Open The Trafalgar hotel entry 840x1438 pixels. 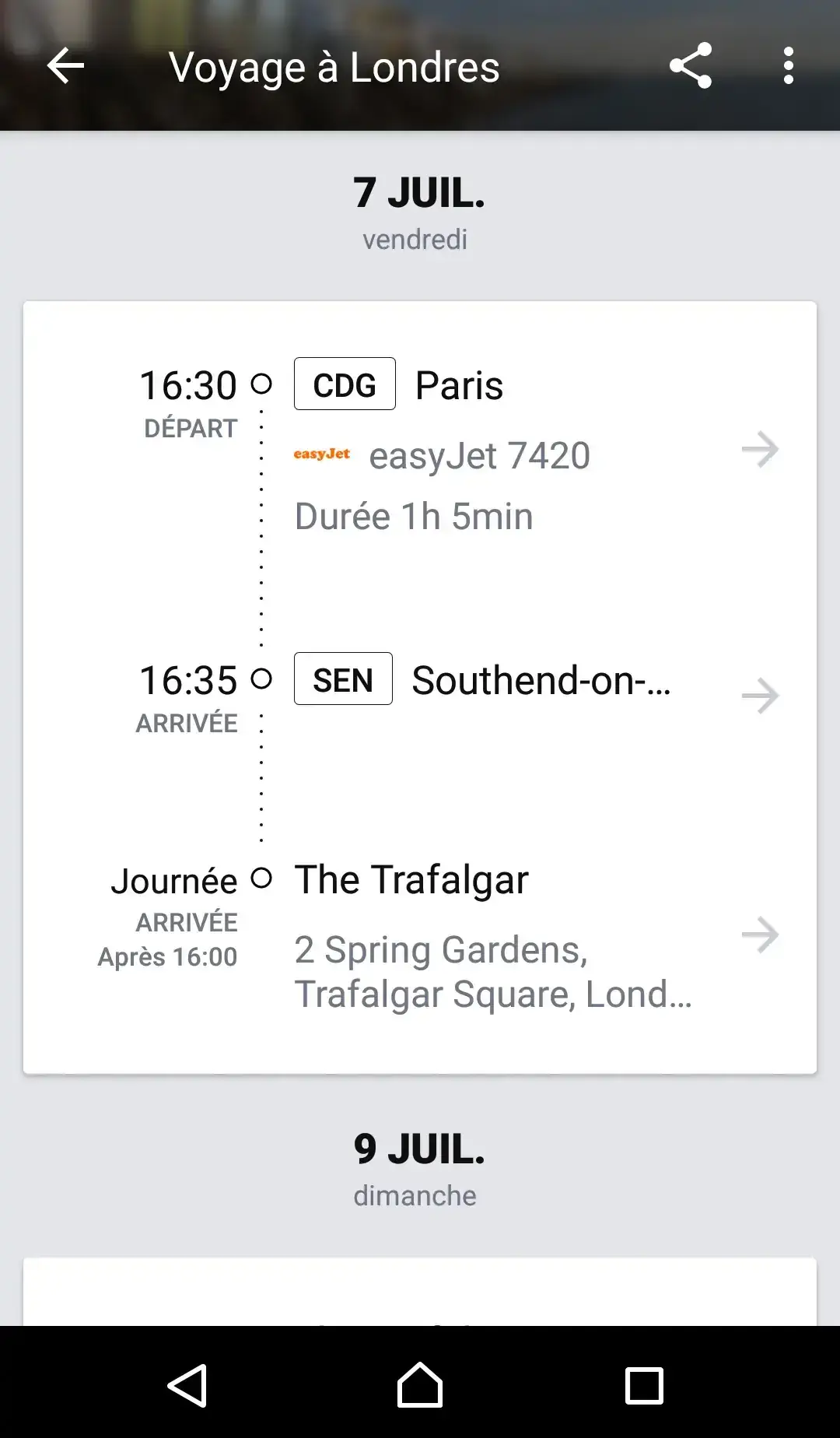411,880
